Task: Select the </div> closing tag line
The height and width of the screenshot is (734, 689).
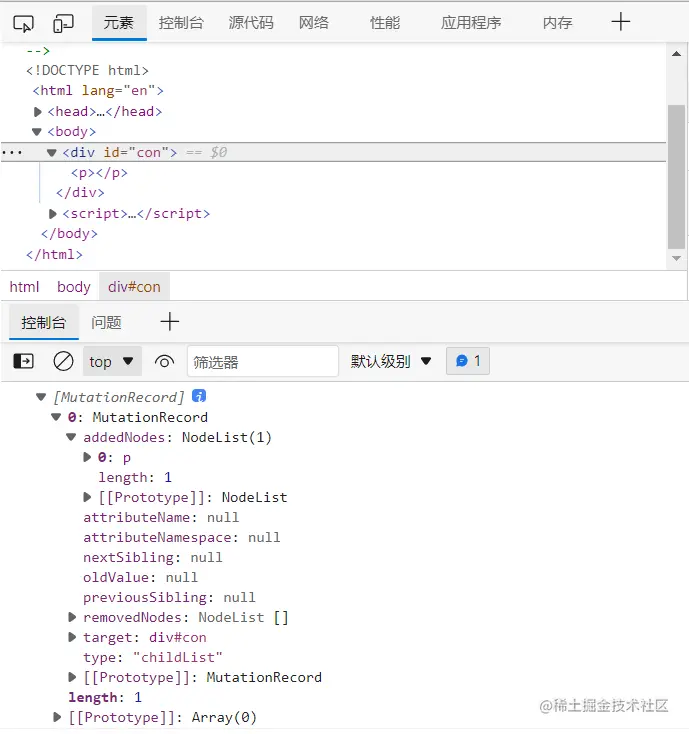Action: click(80, 193)
